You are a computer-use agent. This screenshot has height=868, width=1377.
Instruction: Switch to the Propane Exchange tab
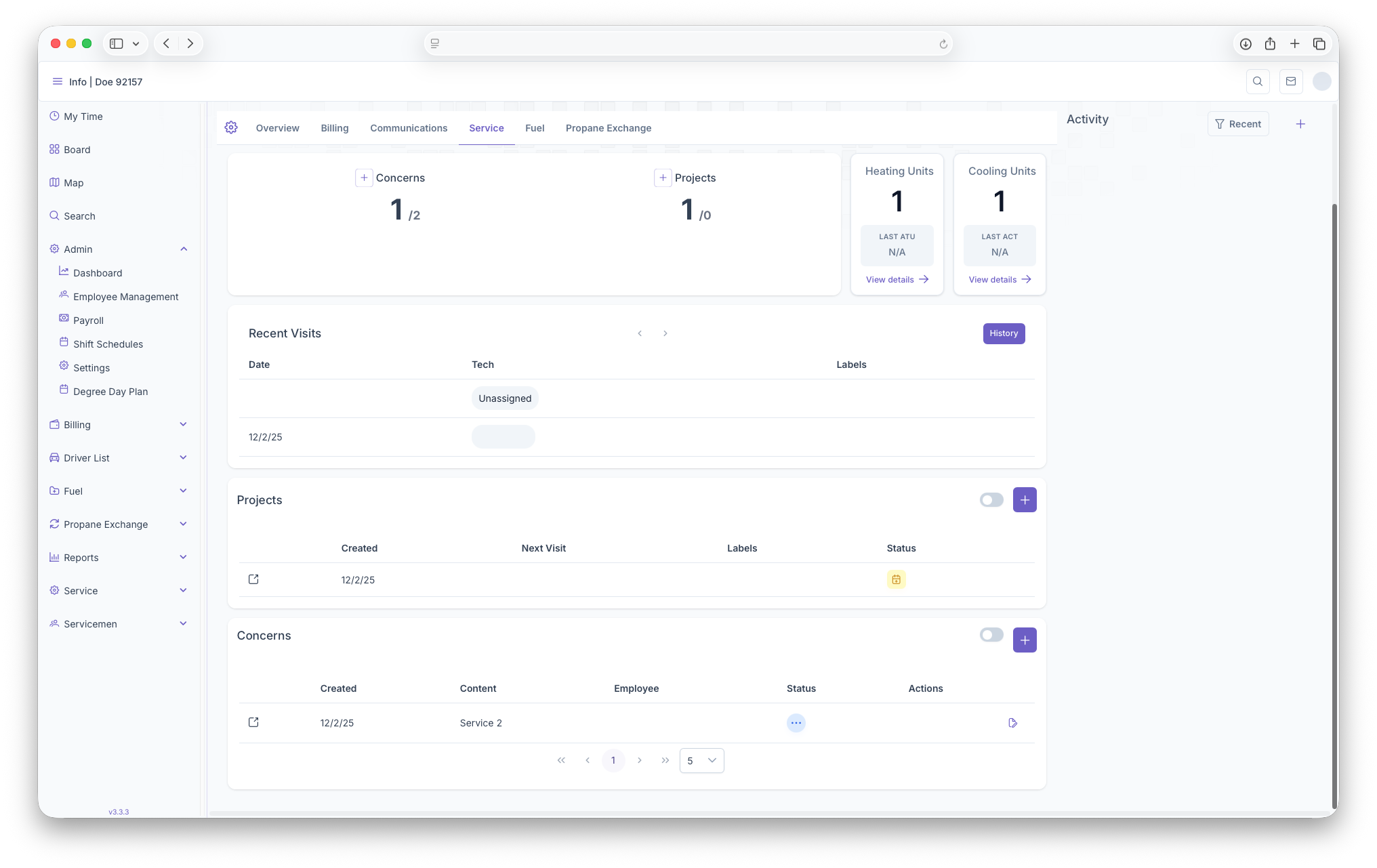coord(608,128)
